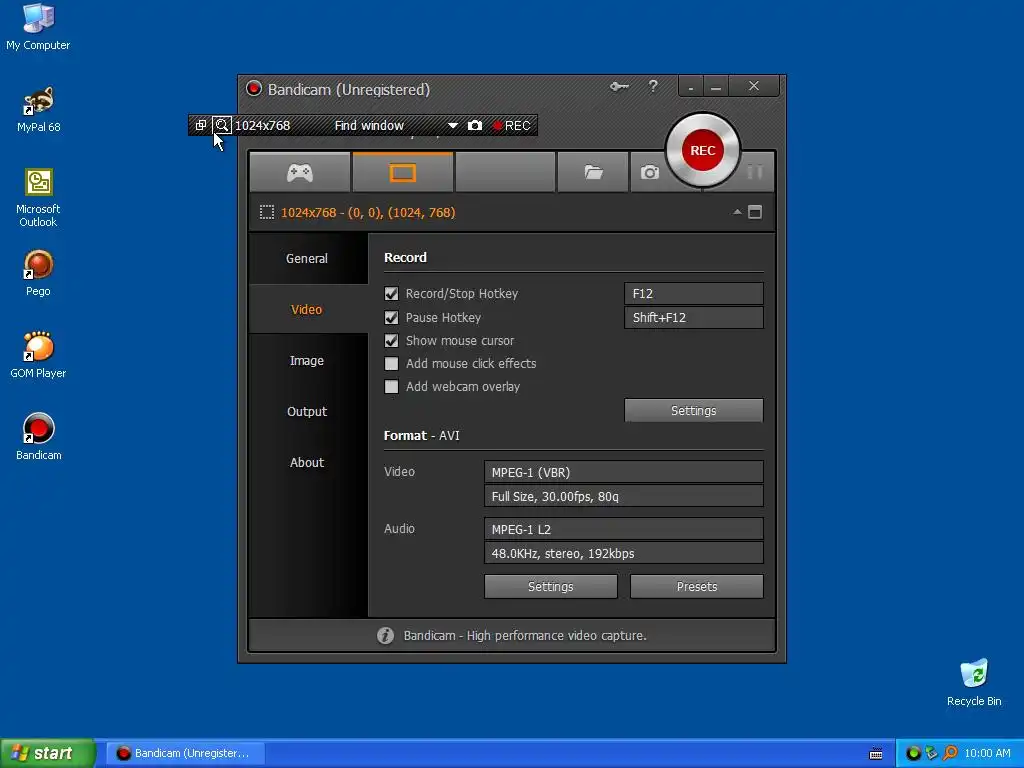This screenshot has width=1024, height=768.
Task: Click the key registration icon
Action: [x=619, y=86]
